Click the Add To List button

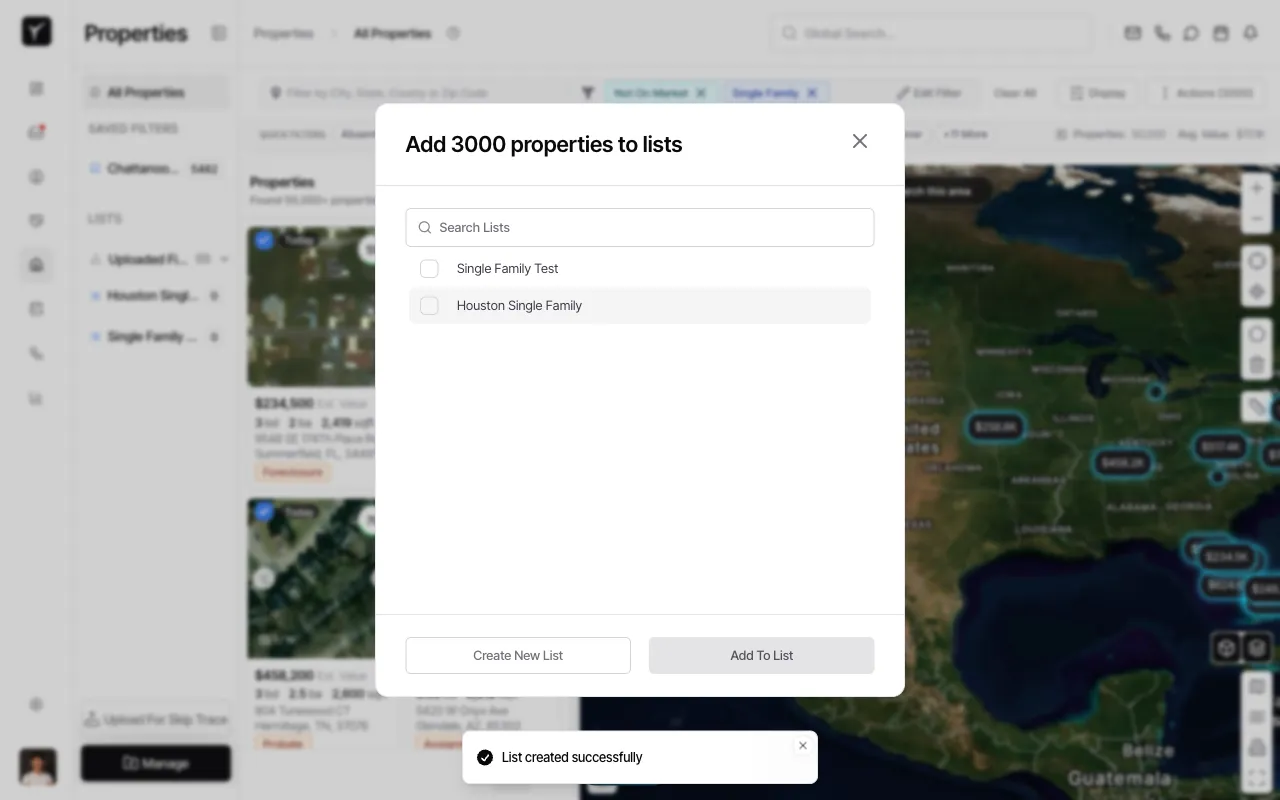(x=762, y=656)
